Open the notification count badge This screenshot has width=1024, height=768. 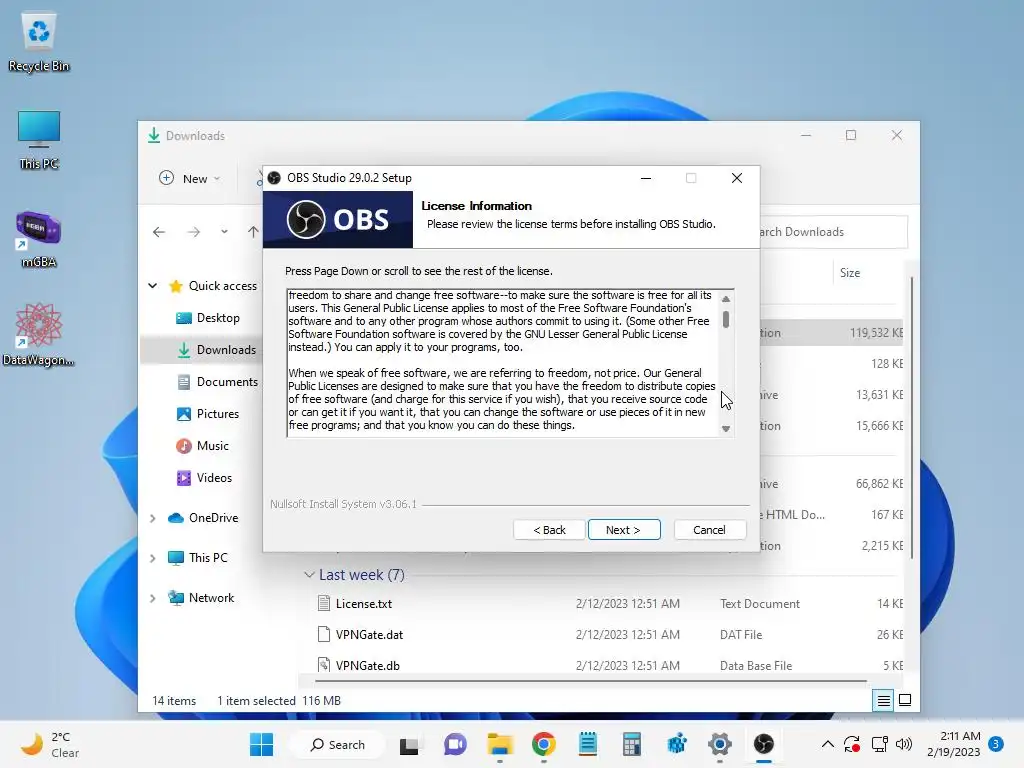click(995, 744)
